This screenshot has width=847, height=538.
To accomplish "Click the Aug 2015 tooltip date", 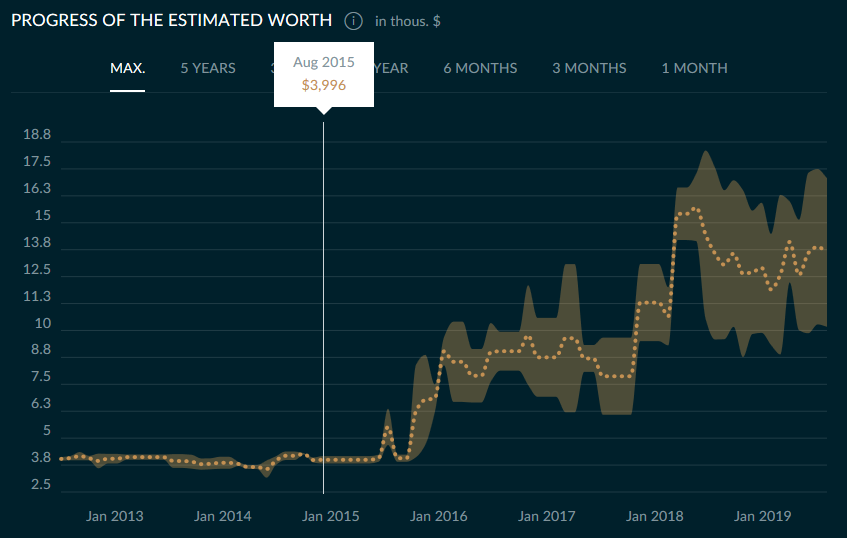I will click(x=323, y=62).
